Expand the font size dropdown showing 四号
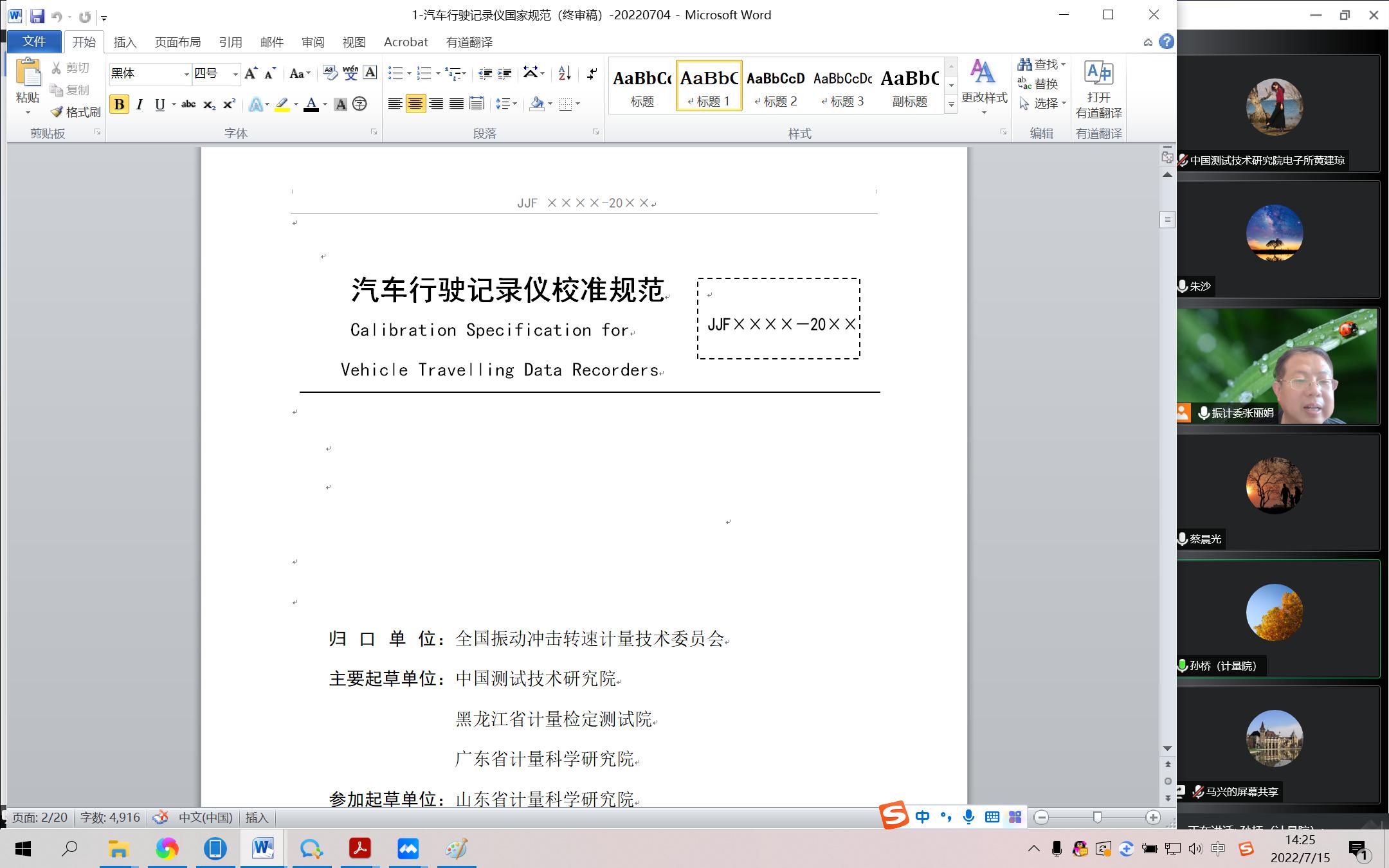 [x=235, y=74]
